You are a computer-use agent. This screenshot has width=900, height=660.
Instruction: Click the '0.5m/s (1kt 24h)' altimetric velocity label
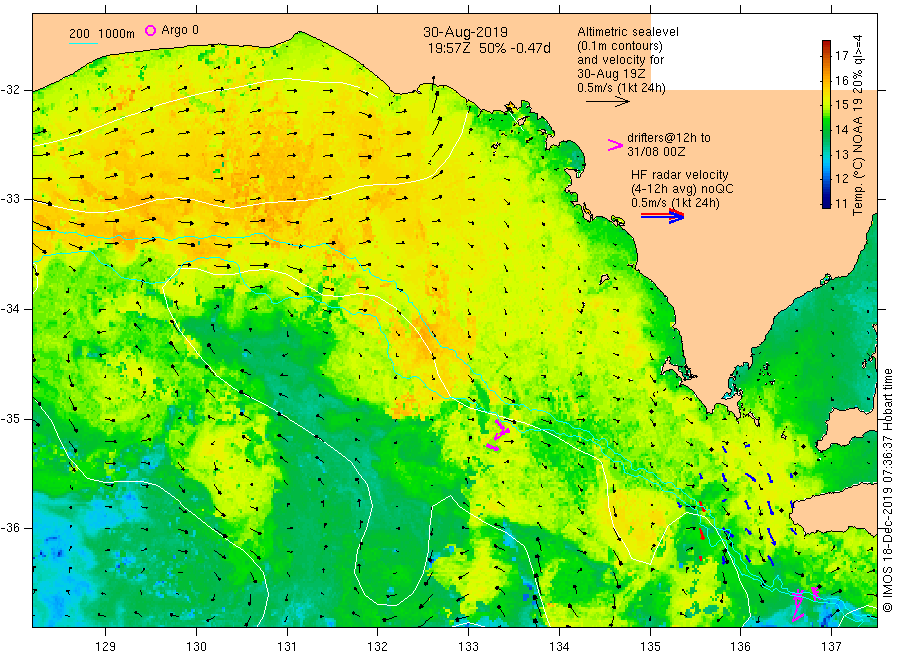click(622, 88)
